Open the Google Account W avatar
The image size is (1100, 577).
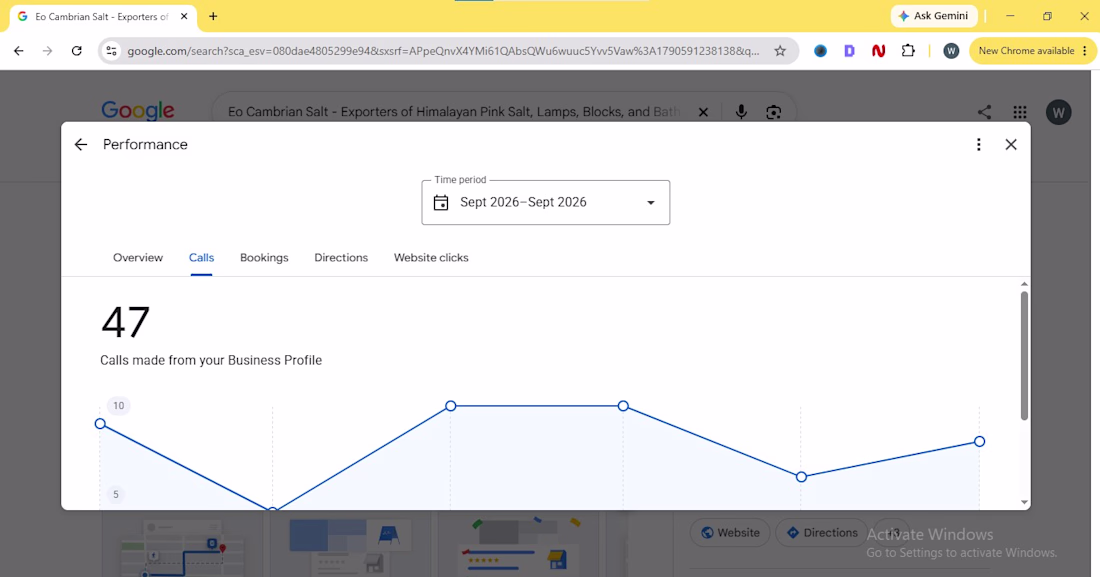[1059, 112]
